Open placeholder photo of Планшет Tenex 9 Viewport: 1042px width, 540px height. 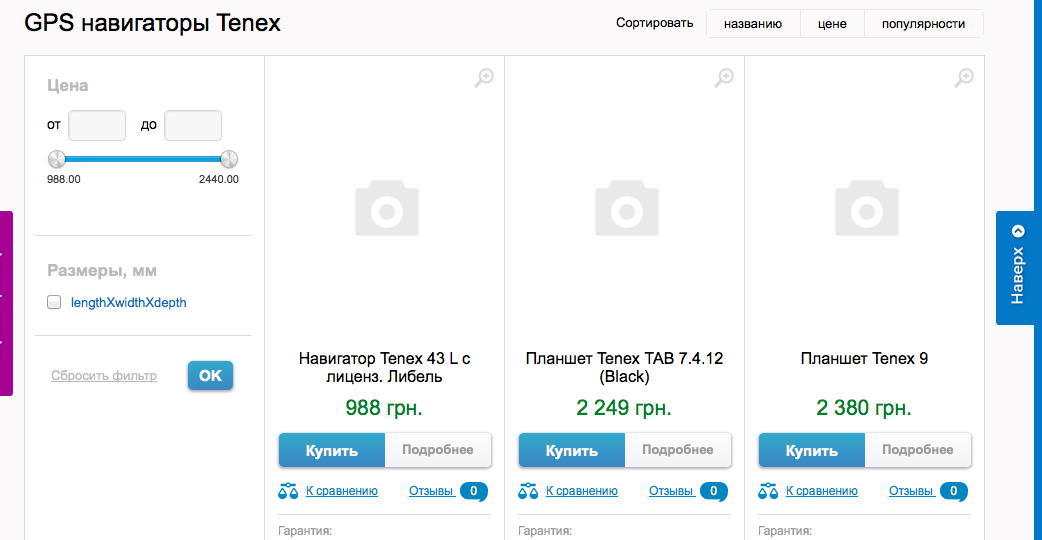click(867, 208)
